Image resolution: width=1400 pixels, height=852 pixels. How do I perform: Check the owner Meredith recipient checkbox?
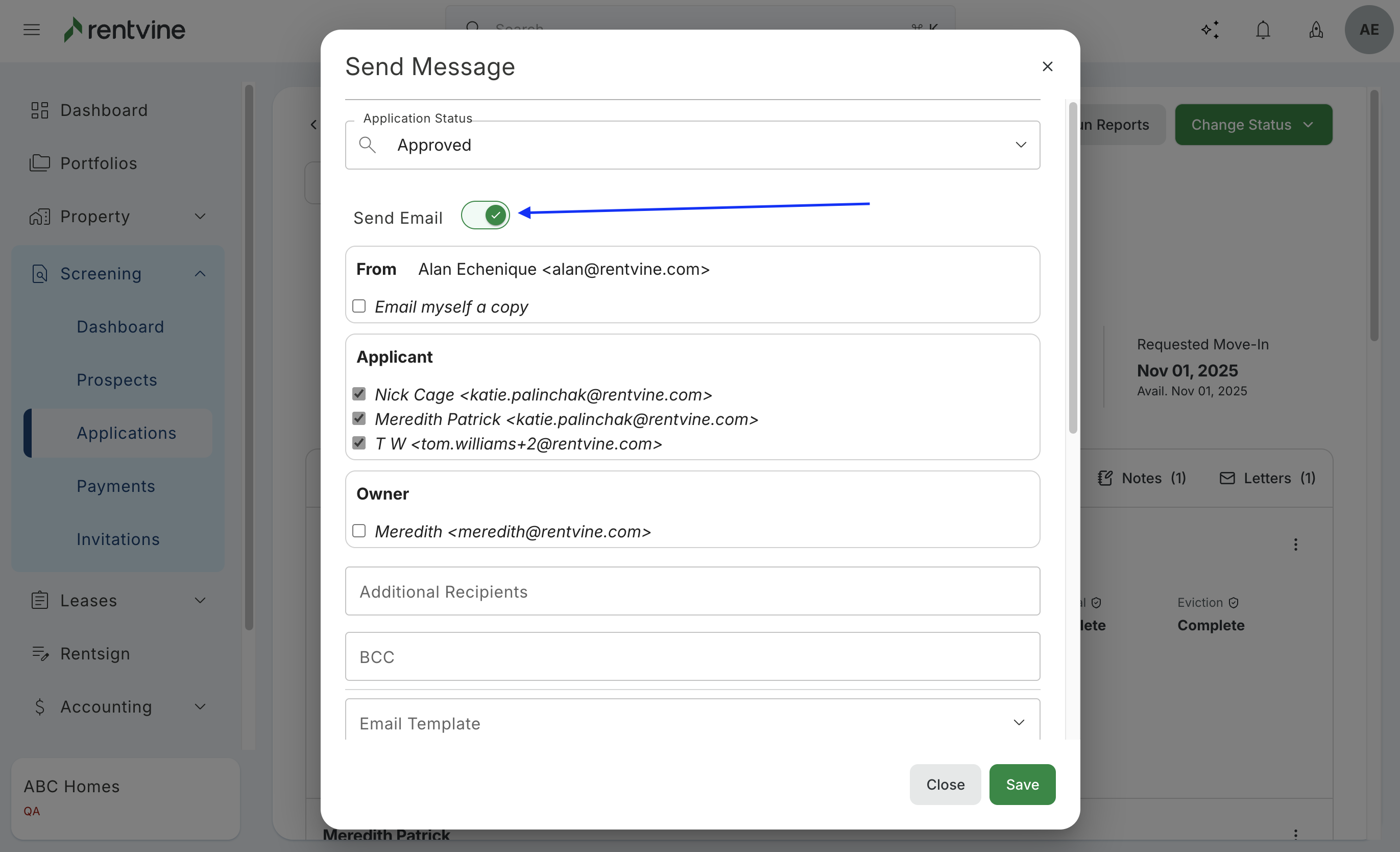coord(359,531)
